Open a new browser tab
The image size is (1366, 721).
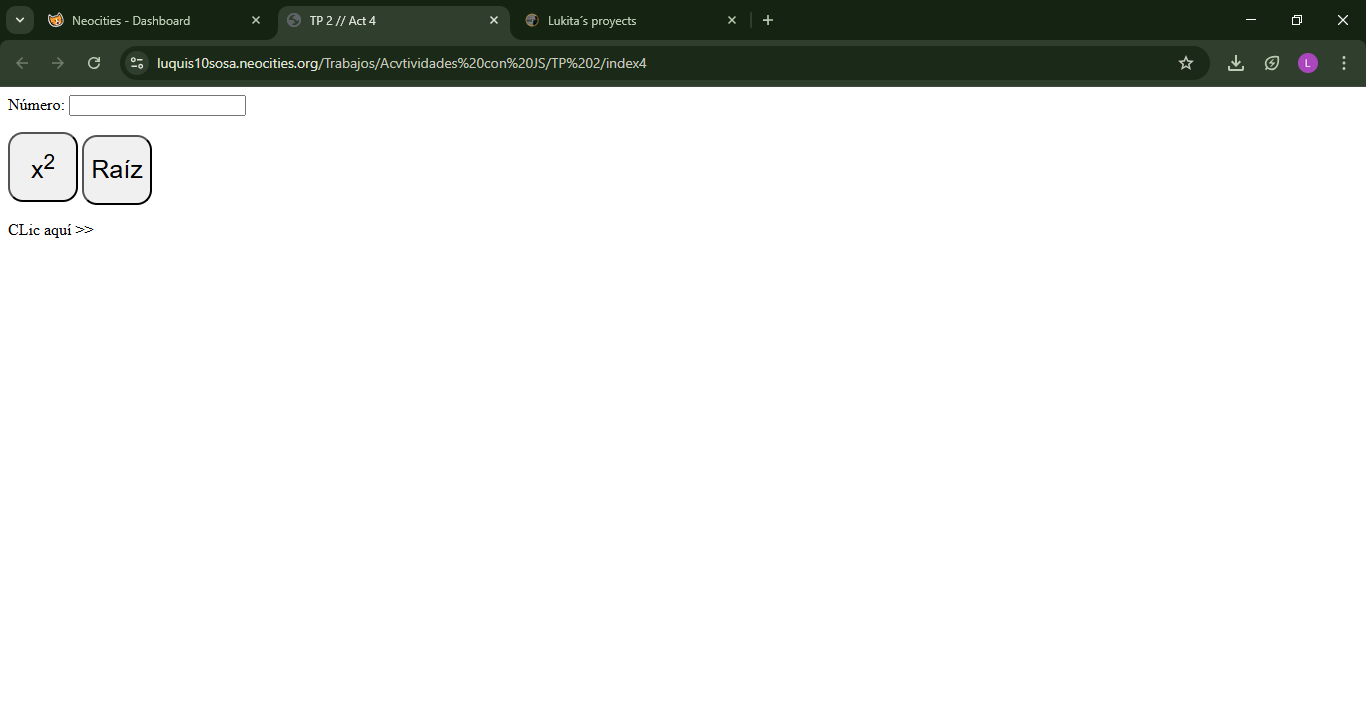click(768, 20)
